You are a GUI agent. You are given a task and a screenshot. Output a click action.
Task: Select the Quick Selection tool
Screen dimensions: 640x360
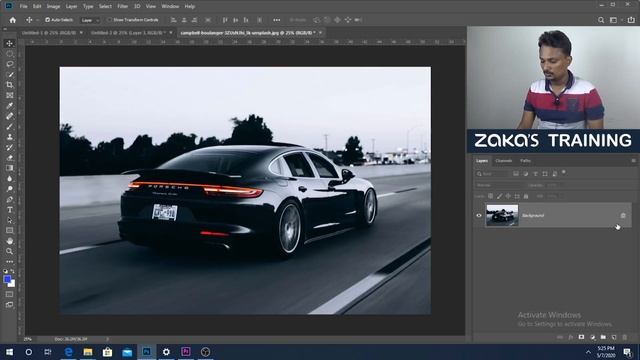pyautogui.click(x=9, y=75)
